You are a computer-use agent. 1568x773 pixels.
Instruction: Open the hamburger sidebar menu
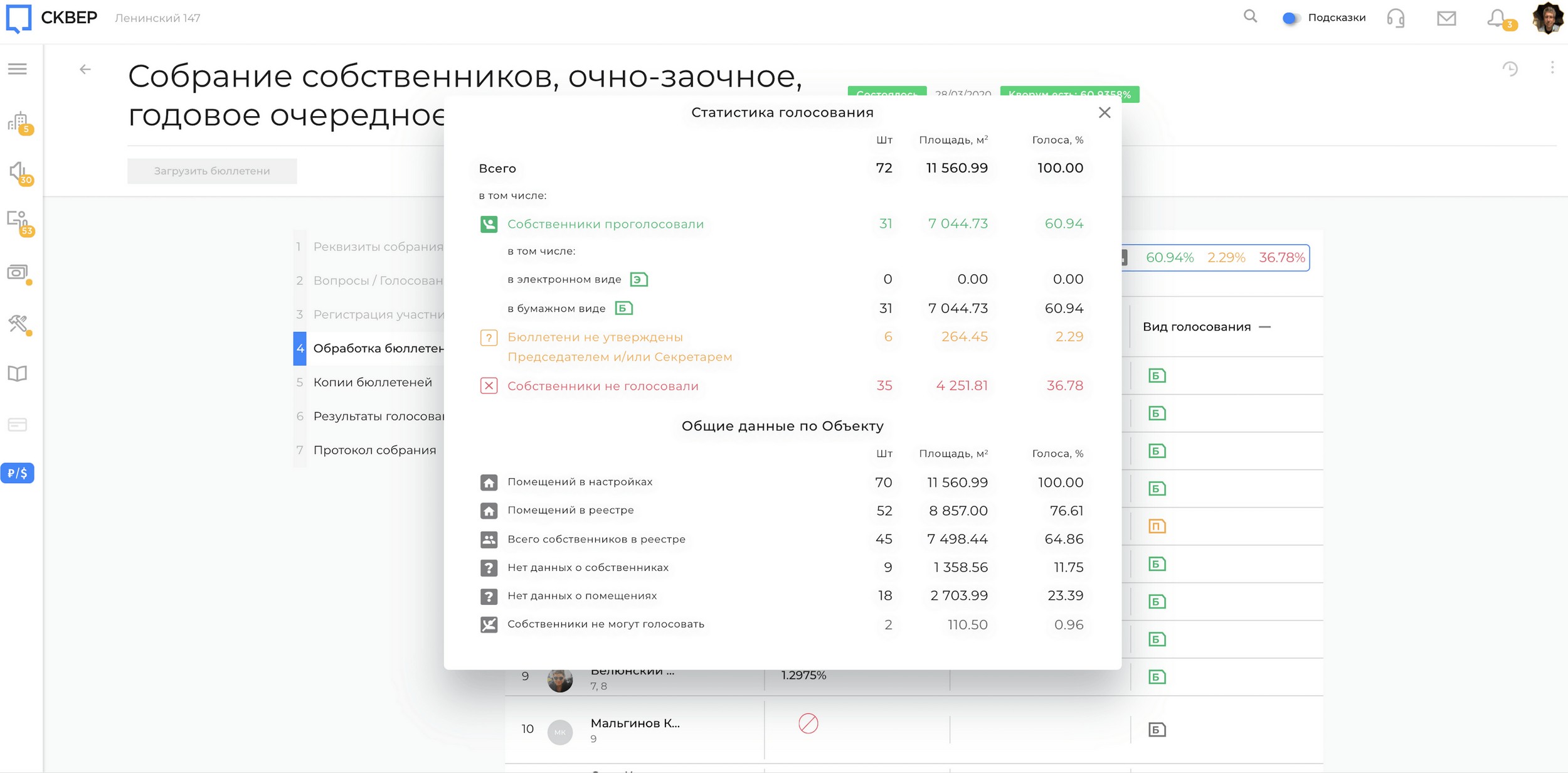[18, 69]
